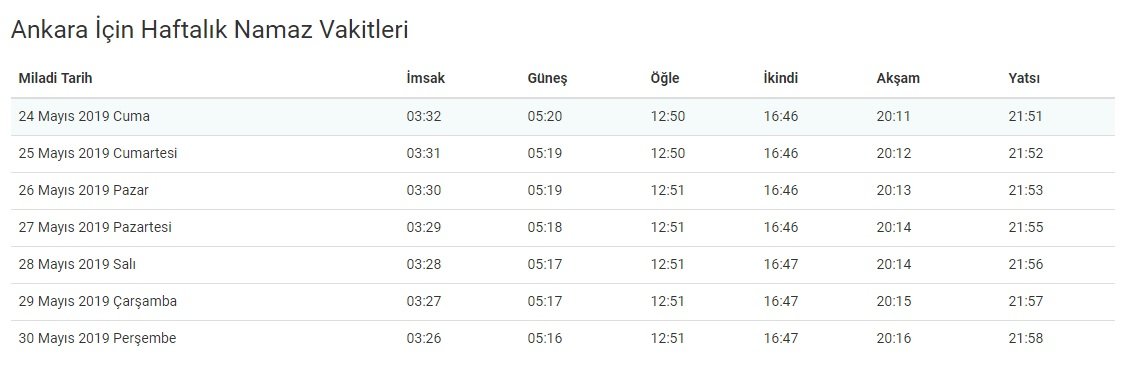This screenshot has width=1124, height=370.
Task: Select the 28 Mayıs 2019 Salı row
Action: pyautogui.click(x=564, y=265)
